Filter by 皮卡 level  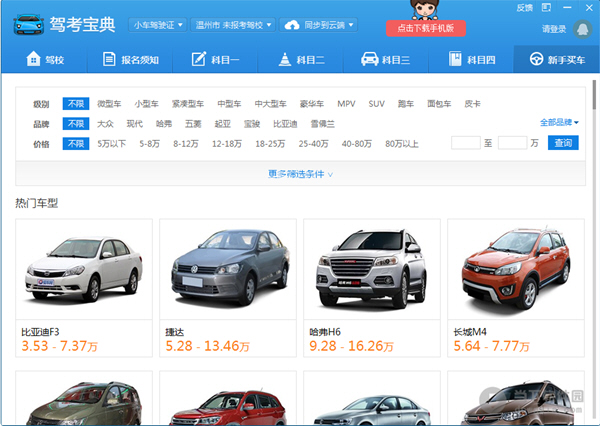(472, 103)
